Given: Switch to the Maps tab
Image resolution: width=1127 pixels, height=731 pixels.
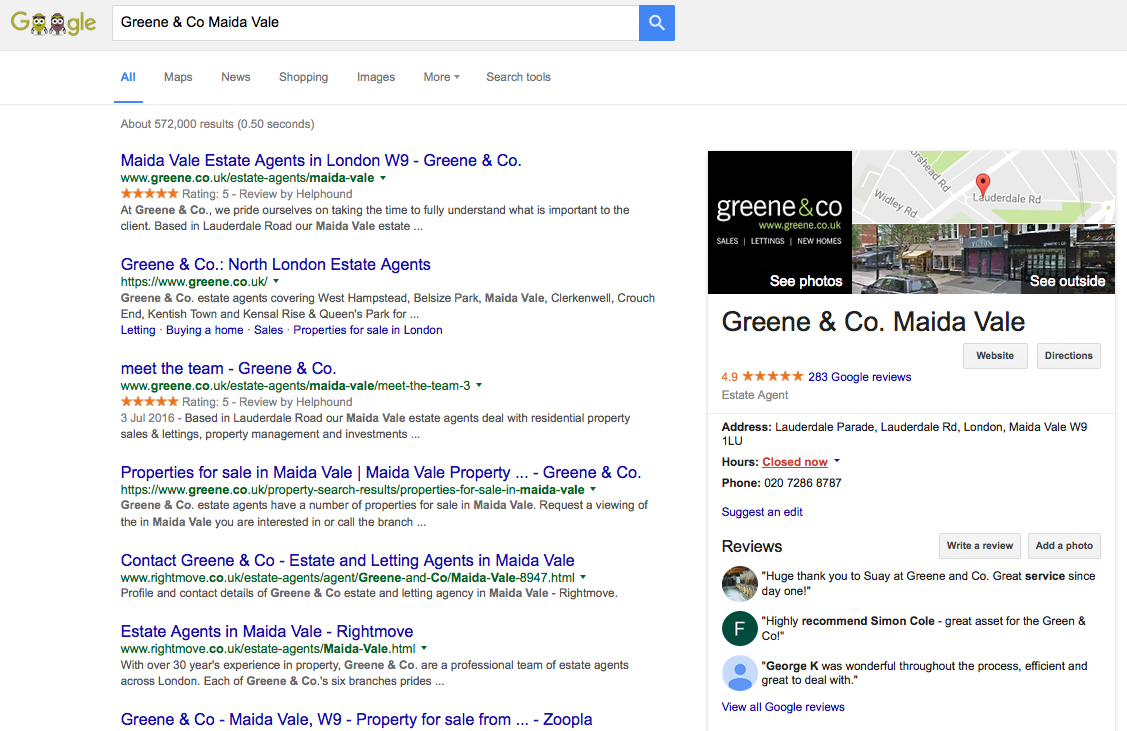Looking at the screenshot, I should tap(178, 77).
